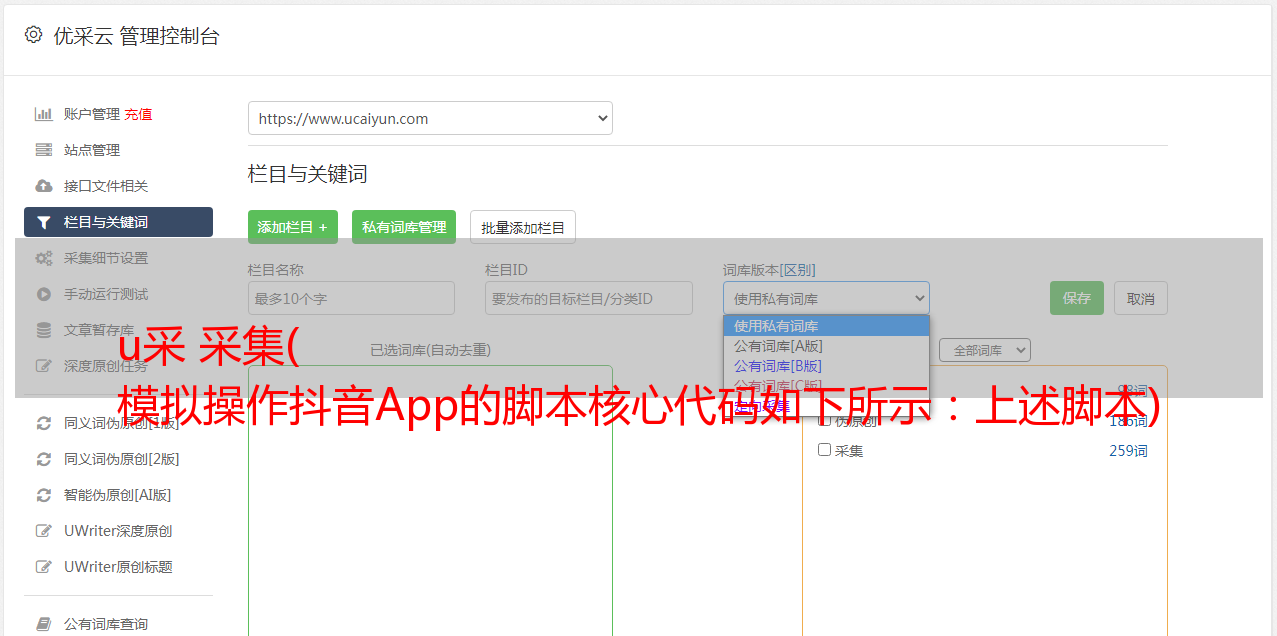Choose 使用私有词库 in the open list

coord(826,326)
